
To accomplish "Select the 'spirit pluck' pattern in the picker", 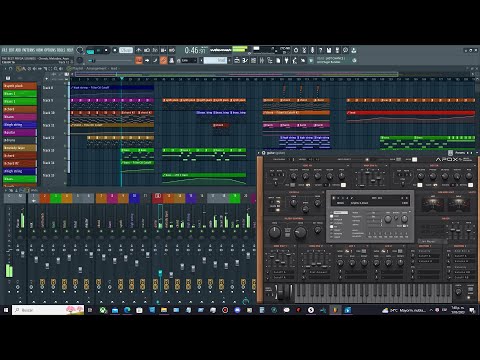I will [x=20, y=86].
